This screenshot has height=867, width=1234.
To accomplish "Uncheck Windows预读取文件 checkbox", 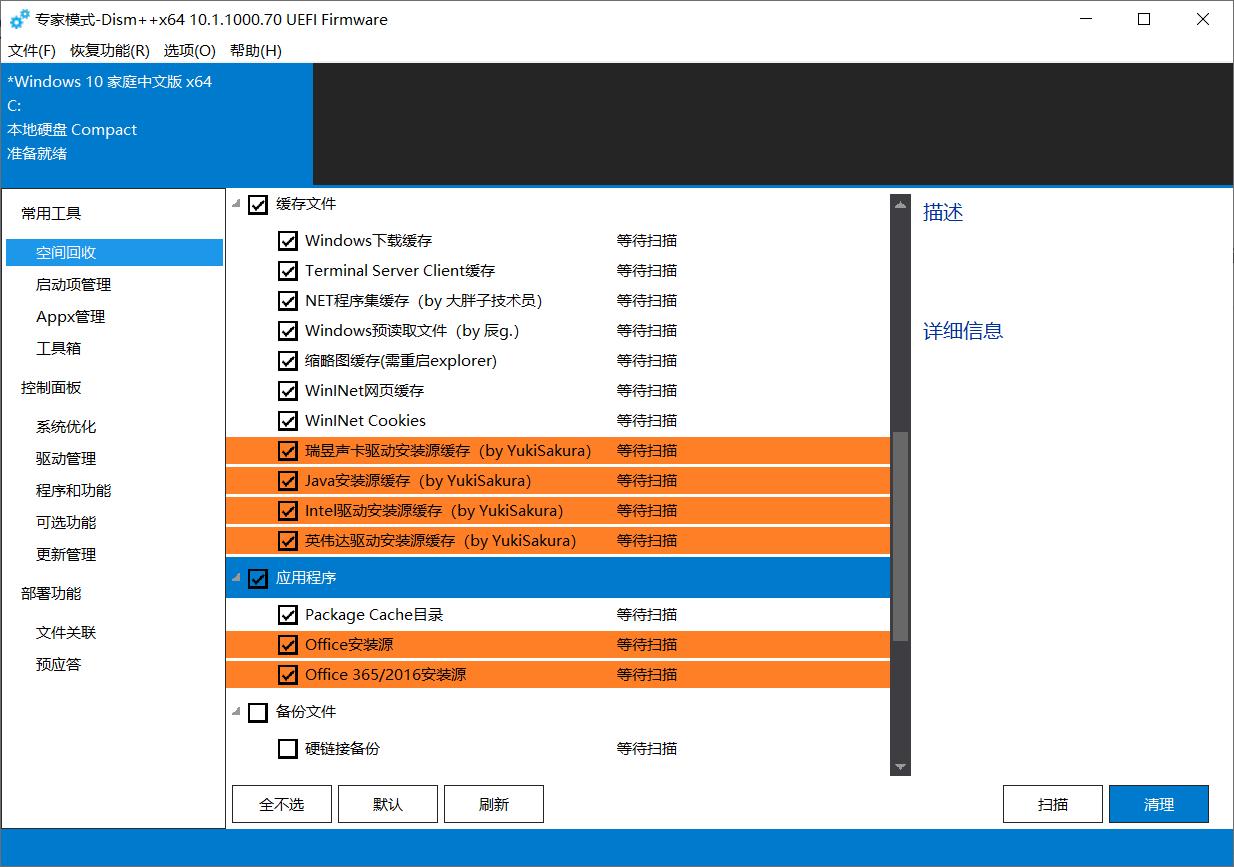I will [288, 331].
